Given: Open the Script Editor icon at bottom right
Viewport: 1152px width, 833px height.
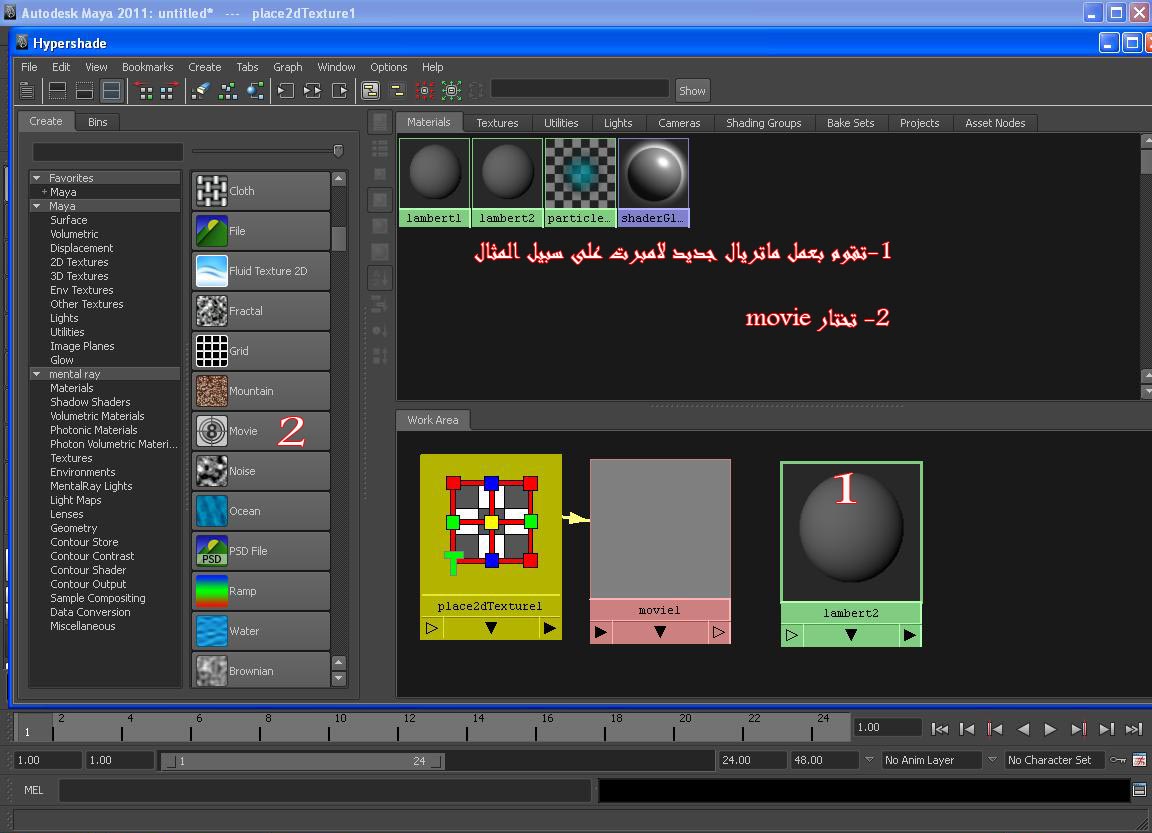Looking at the screenshot, I should tap(1140, 790).
